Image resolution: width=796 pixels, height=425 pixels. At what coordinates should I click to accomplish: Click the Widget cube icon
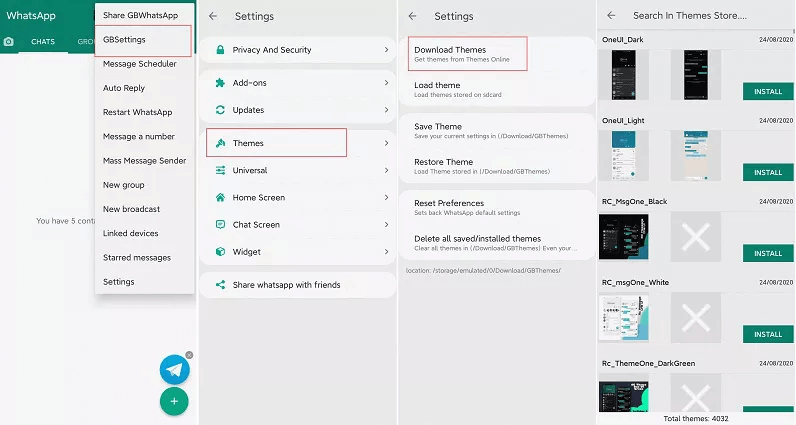(x=220, y=252)
